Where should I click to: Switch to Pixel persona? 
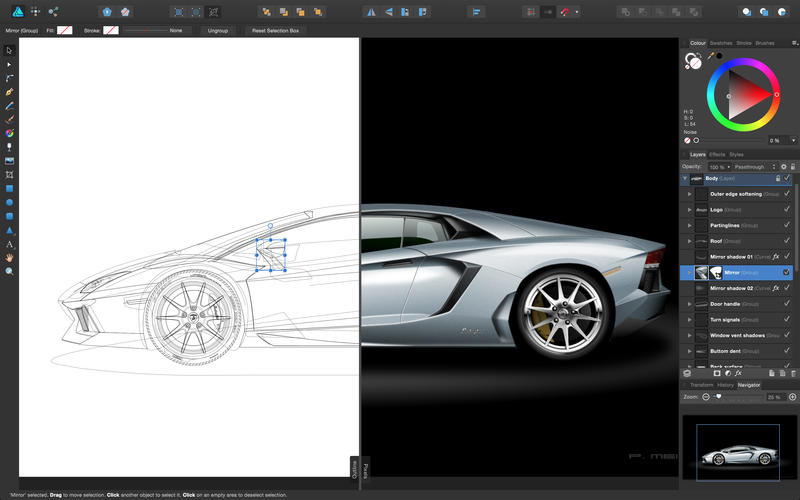[x=35, y=11]
